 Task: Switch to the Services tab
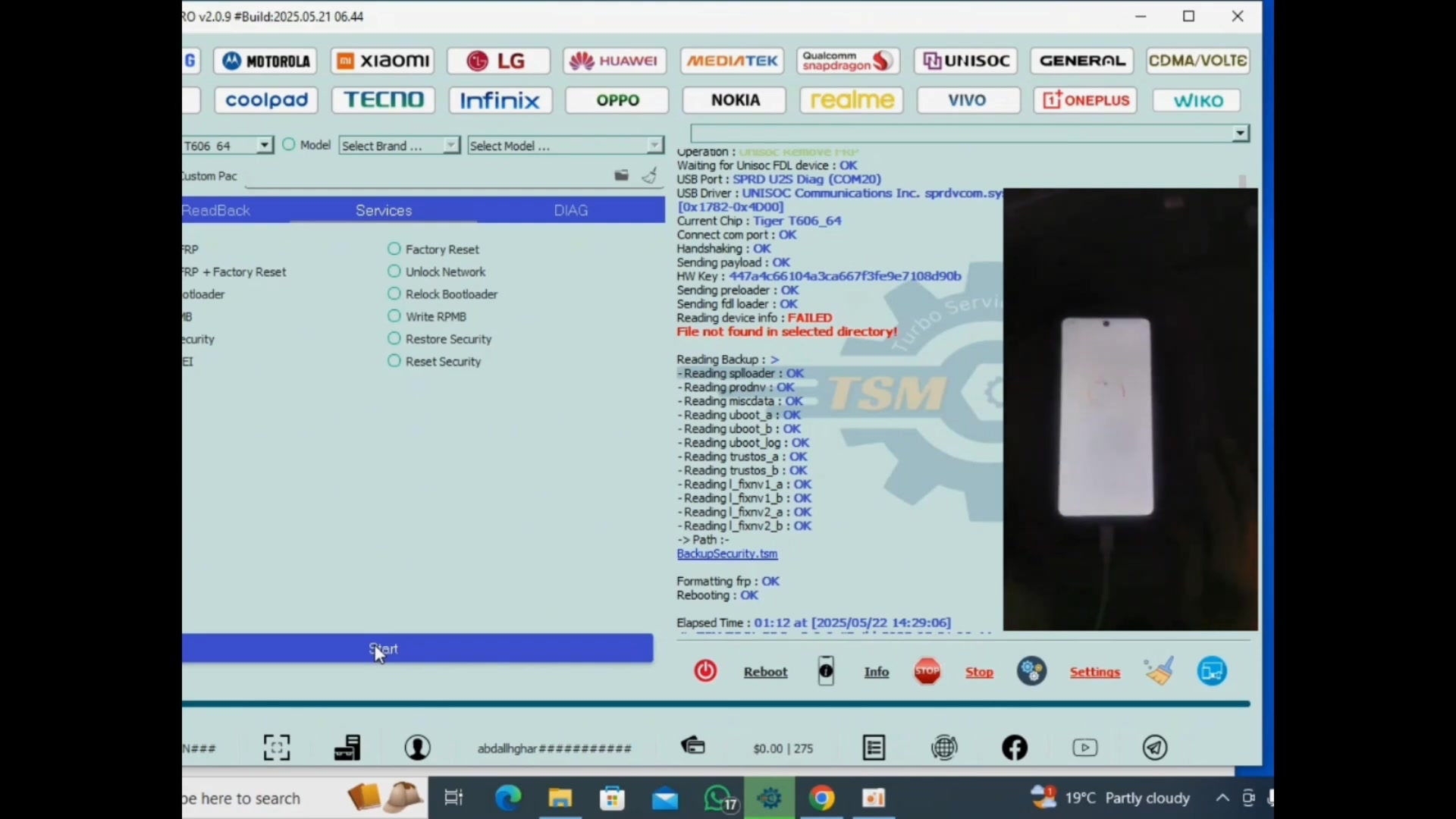pos(384,211)
